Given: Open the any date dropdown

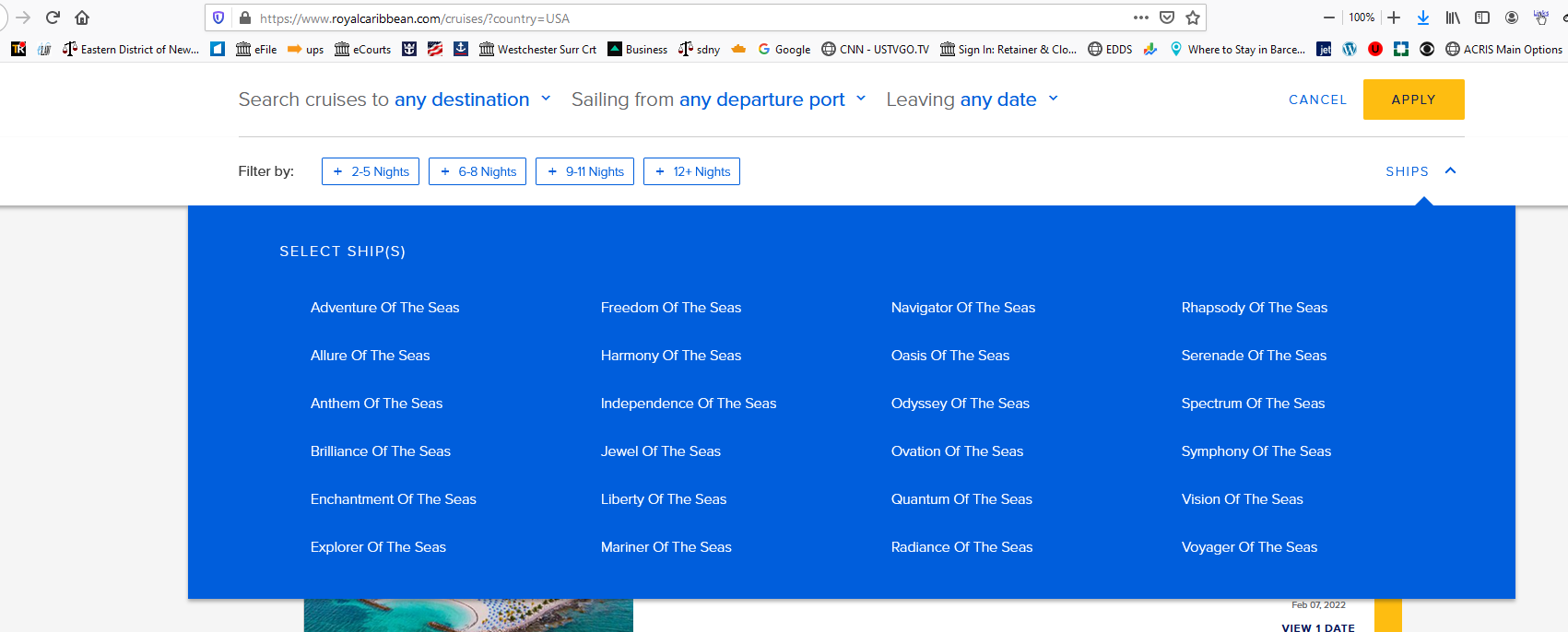Looking at the screenshot, I should click(1008, 99).
